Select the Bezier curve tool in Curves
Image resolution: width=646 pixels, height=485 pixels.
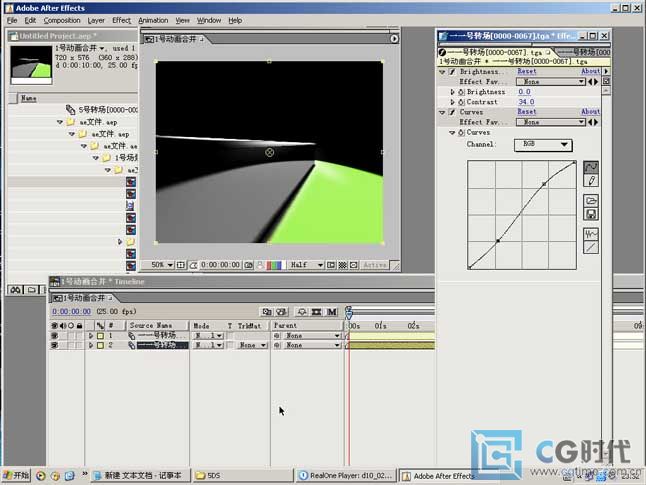pyautogui.click(x=591, y=167)
